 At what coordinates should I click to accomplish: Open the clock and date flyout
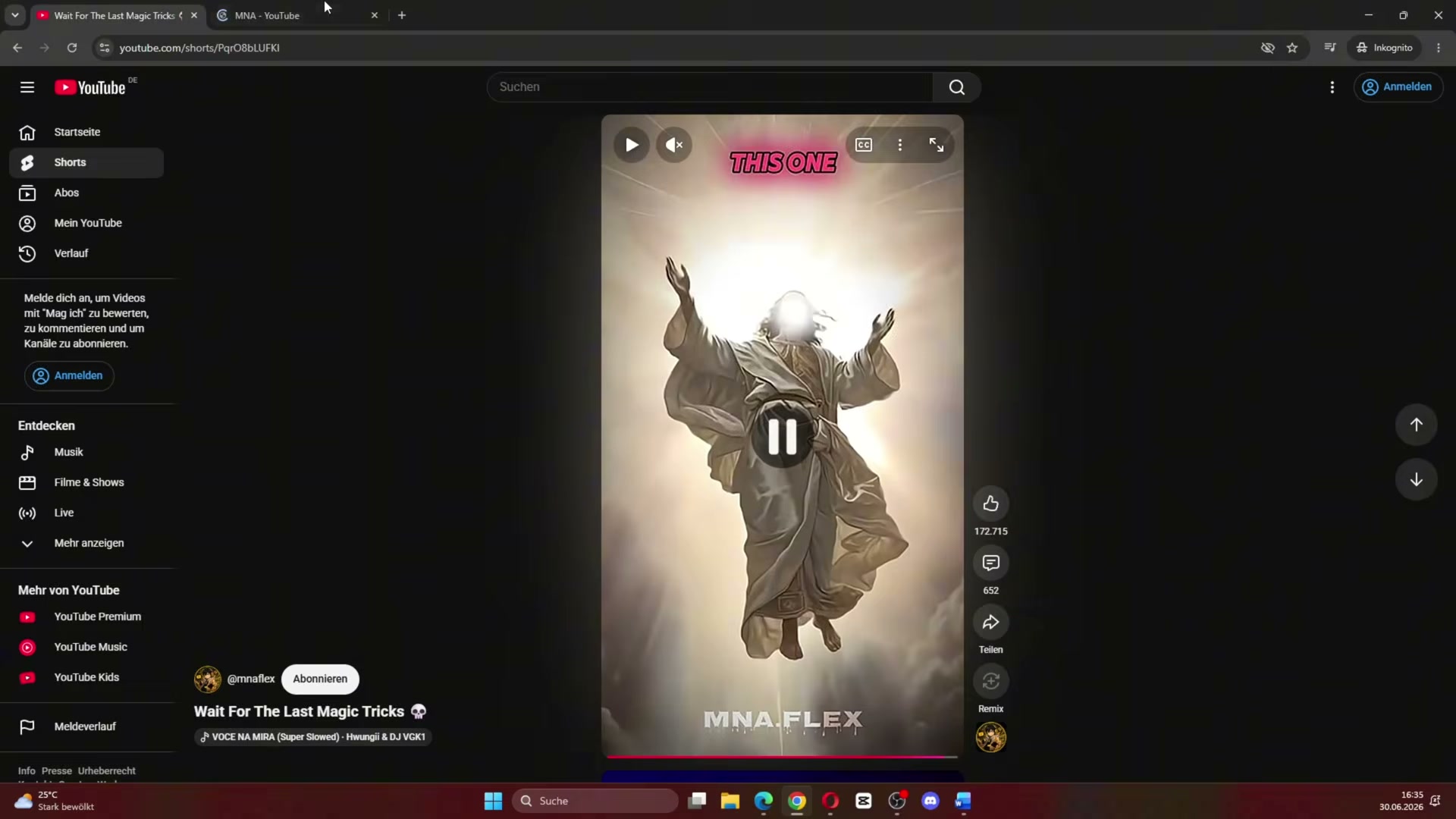pyautogui.click(x=1401, y=801)
